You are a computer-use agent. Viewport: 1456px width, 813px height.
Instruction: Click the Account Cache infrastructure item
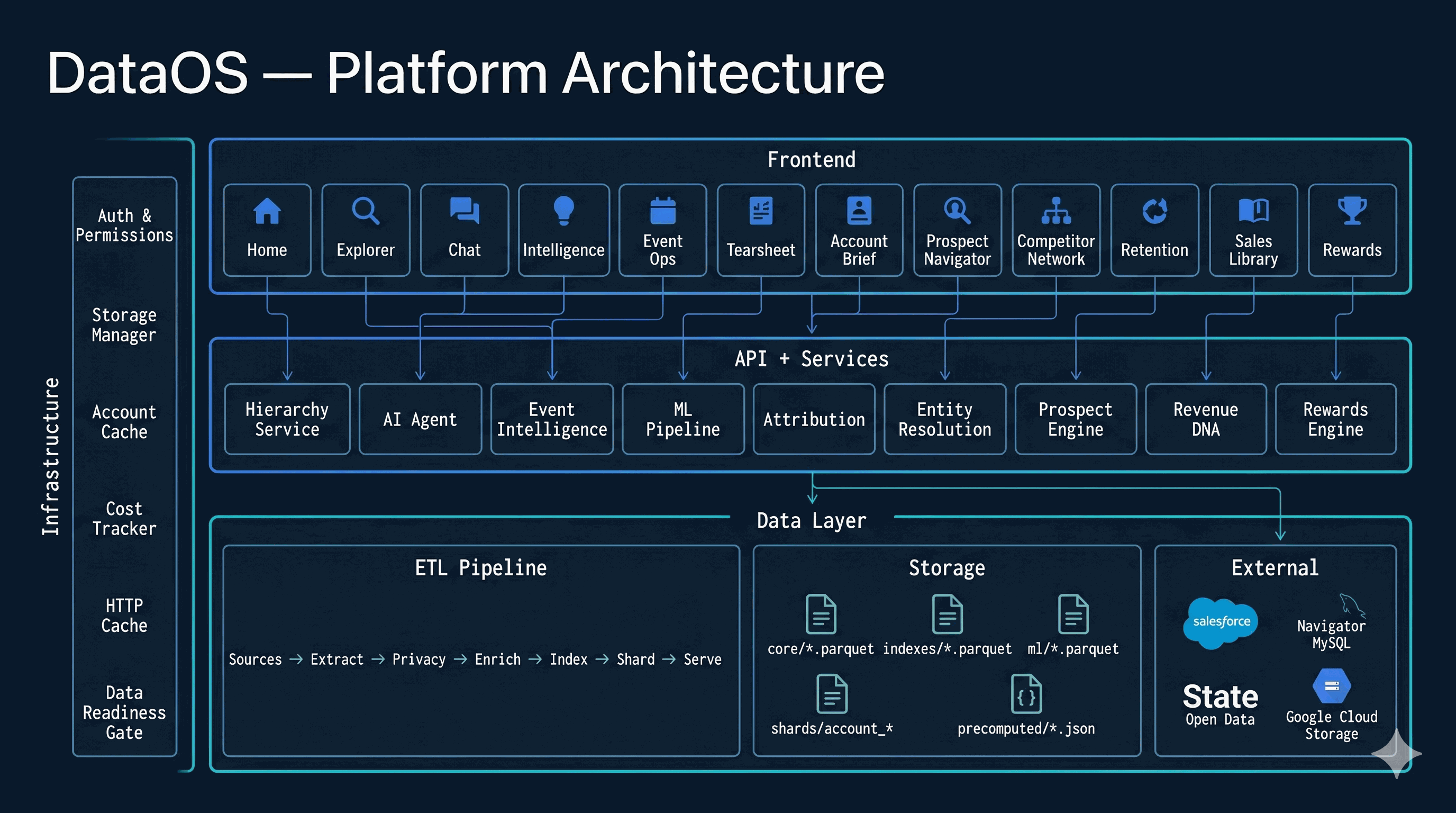[124, 422]
